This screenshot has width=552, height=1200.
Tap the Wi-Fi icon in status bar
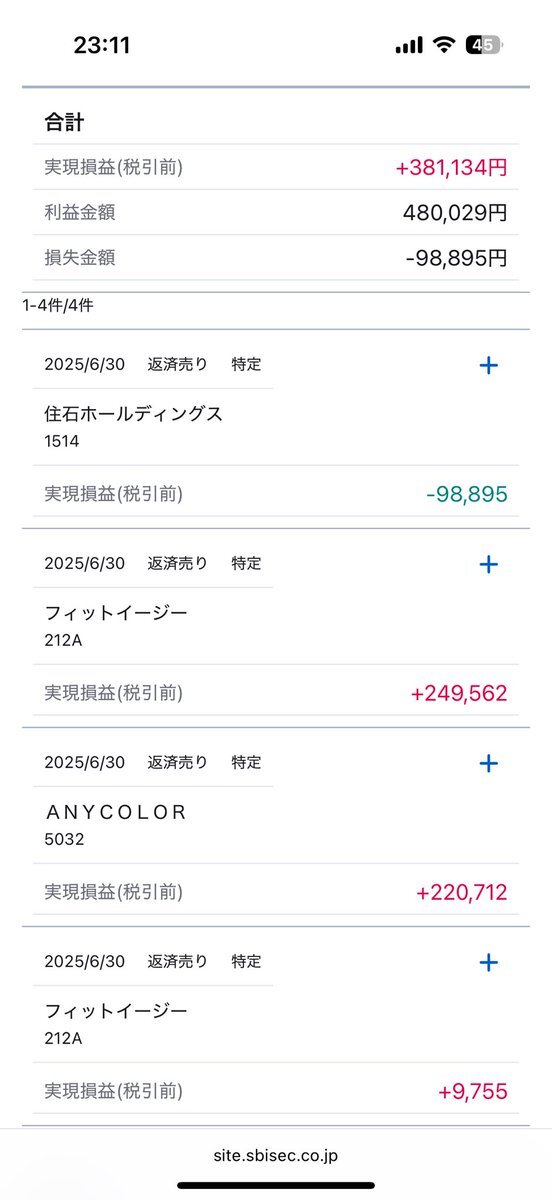pos(442,45)
